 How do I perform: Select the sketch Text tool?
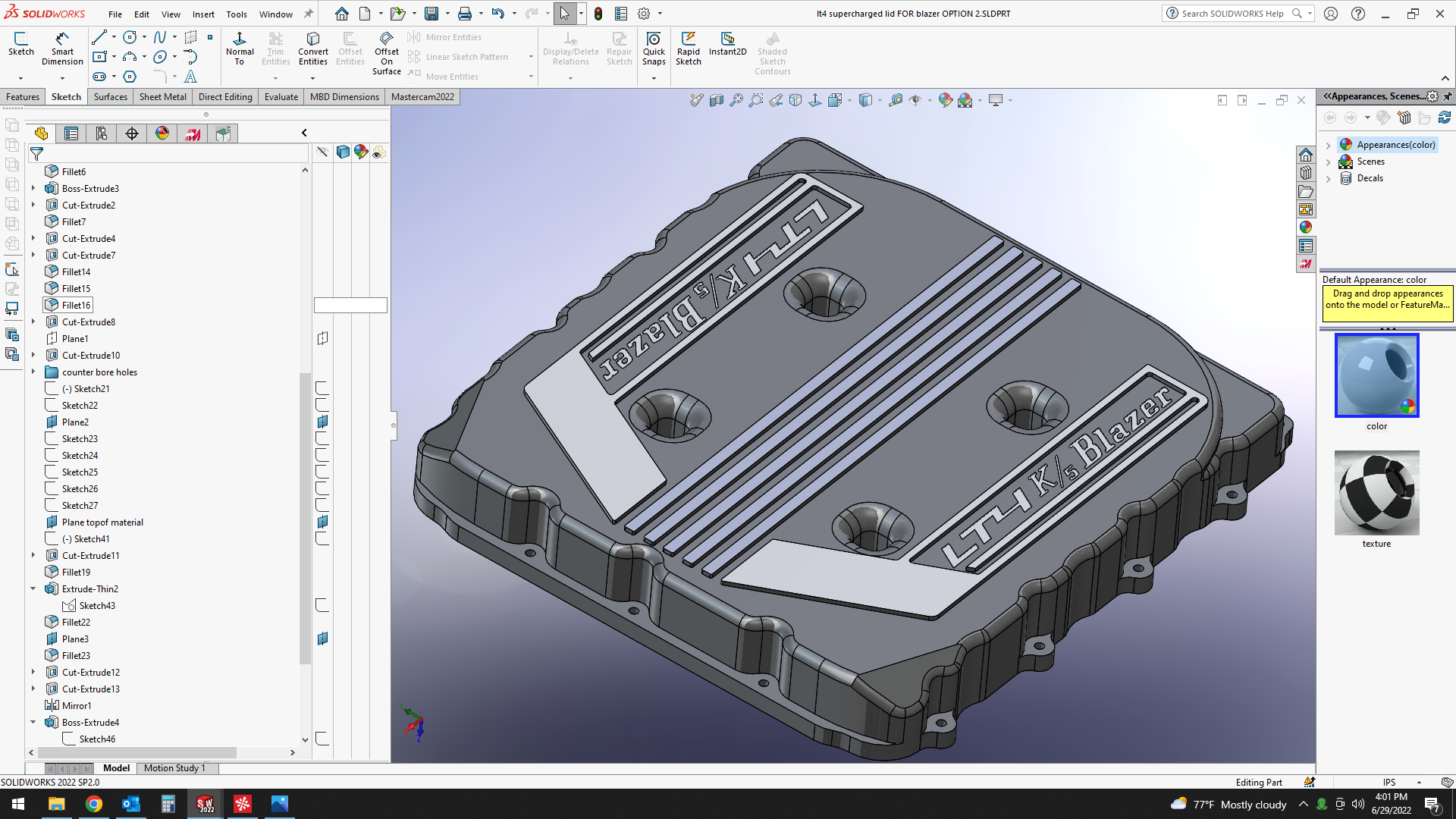190,77
